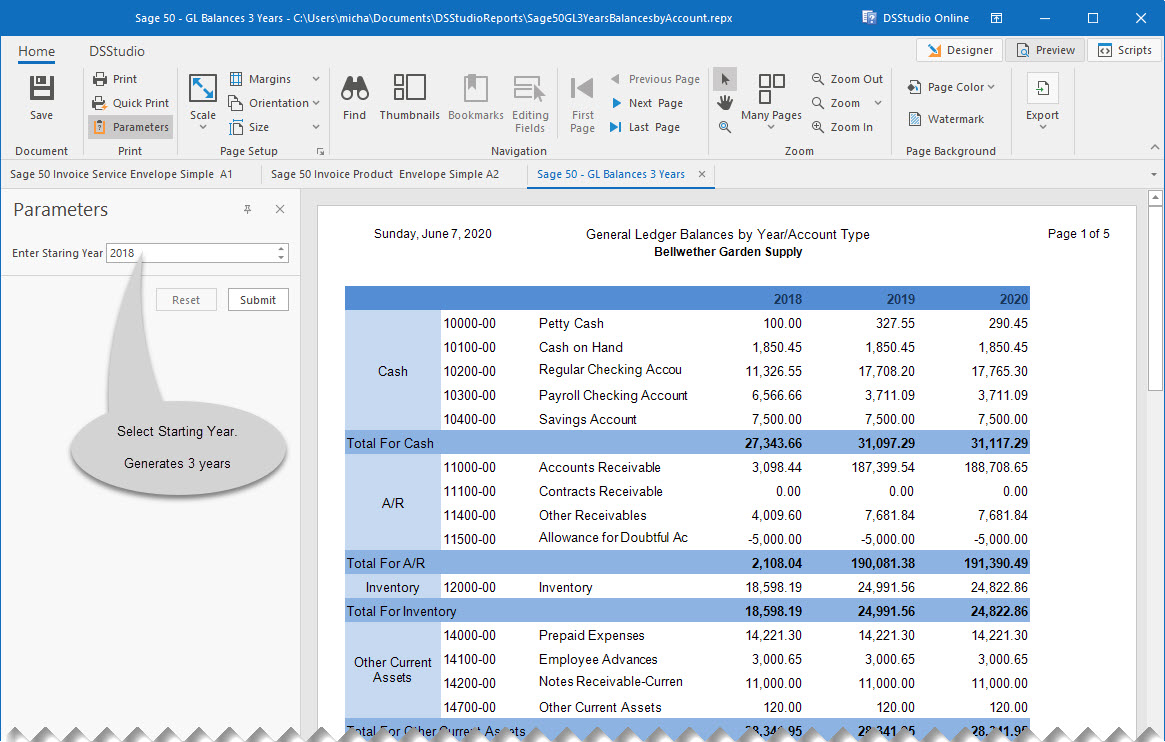Go to the Next Page

(646, 103)
